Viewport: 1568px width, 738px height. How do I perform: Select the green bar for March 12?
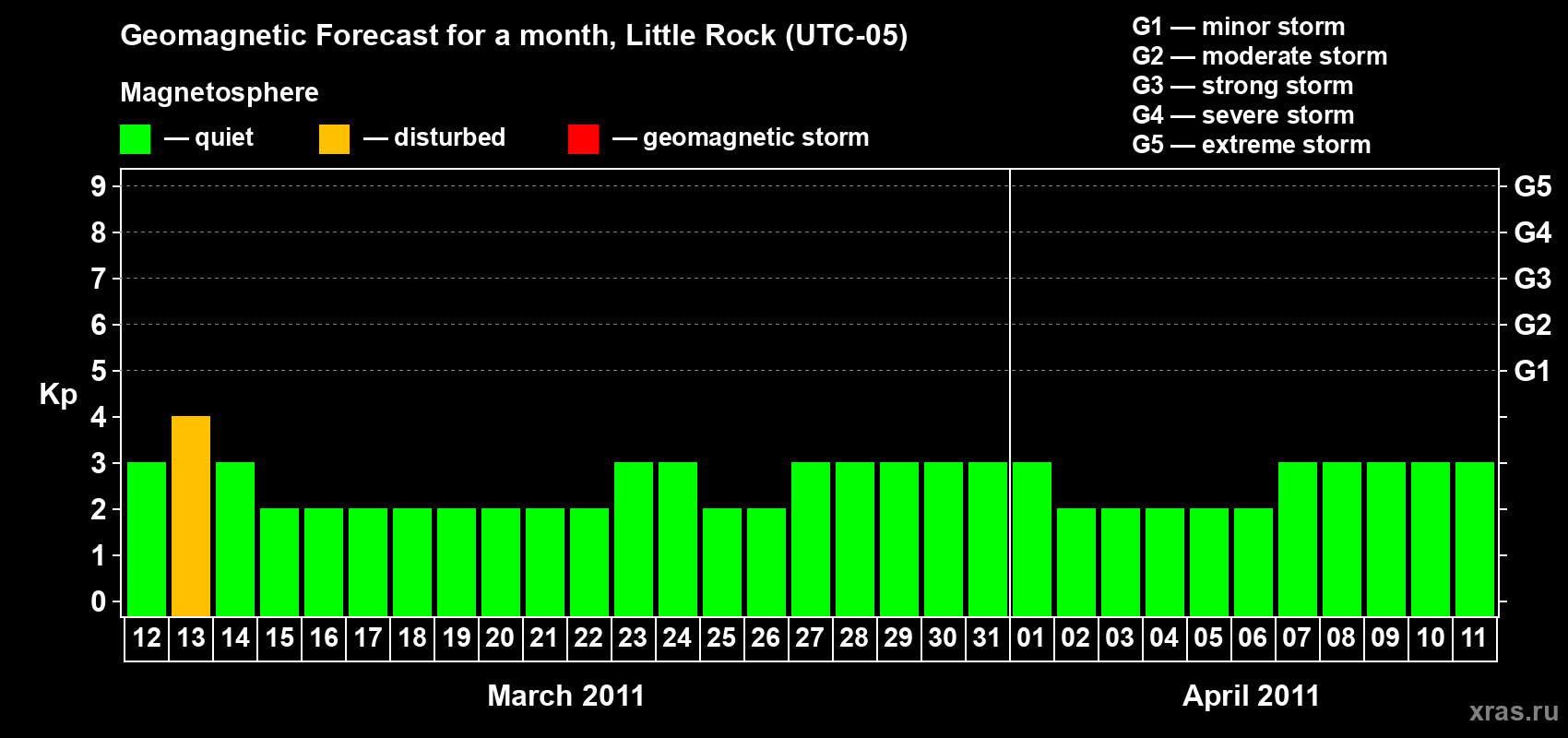point(147,539)
